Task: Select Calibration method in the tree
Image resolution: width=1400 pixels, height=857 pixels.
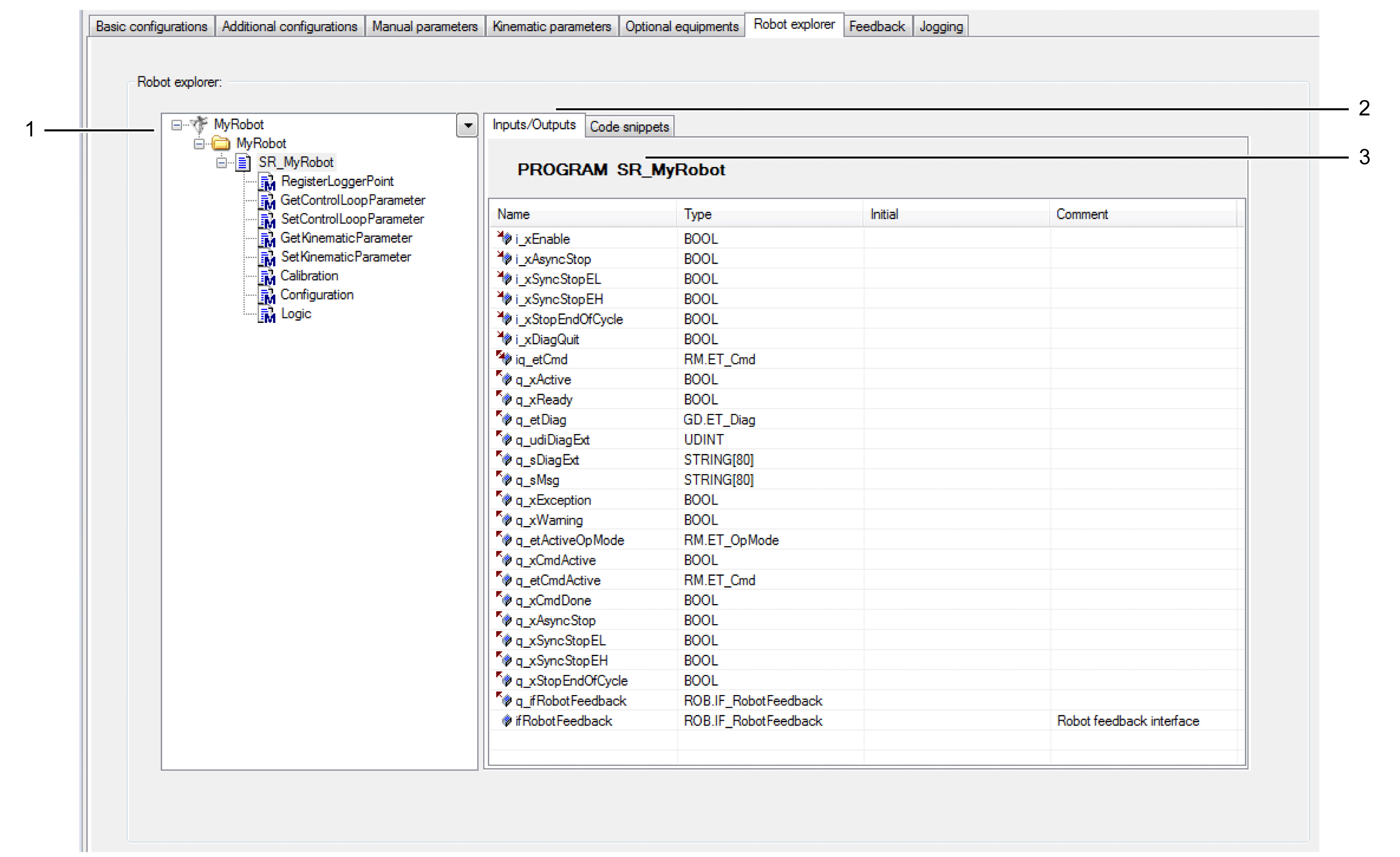Action: pyautogui.click(x=309, y=276)
